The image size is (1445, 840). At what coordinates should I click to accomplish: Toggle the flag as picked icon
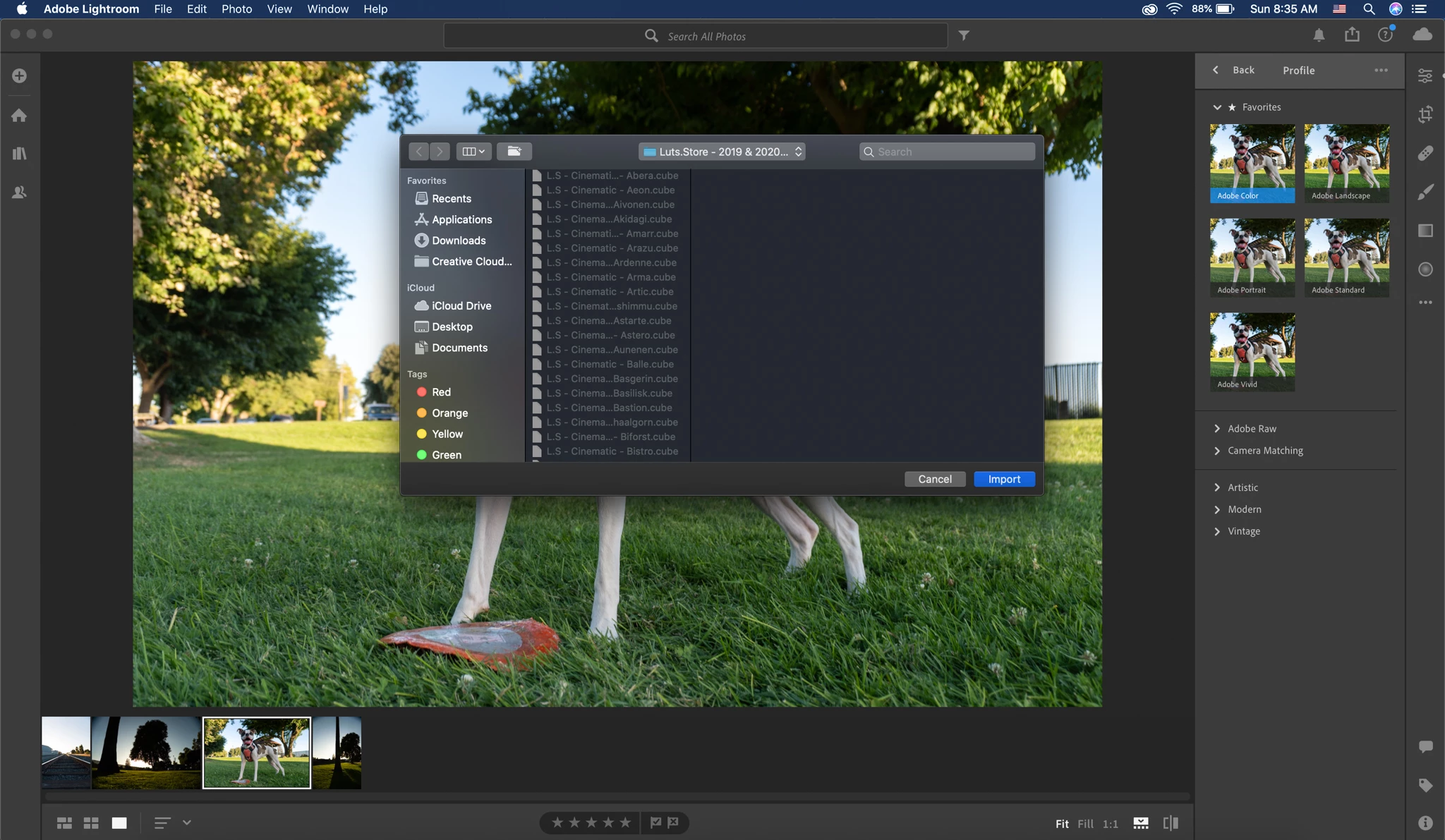[x=655, y=822]
